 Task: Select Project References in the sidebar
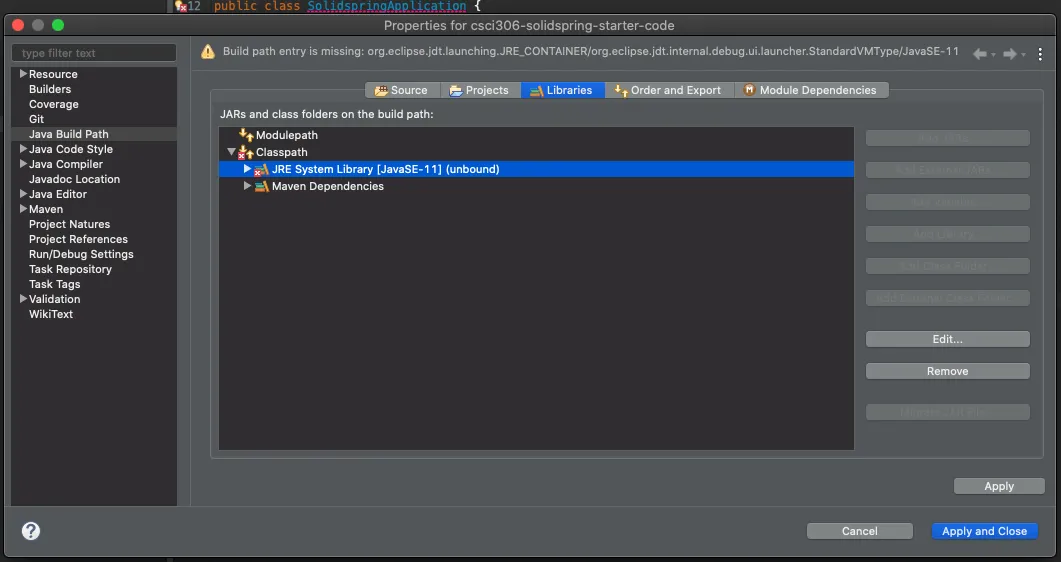[x=78, y=239]
